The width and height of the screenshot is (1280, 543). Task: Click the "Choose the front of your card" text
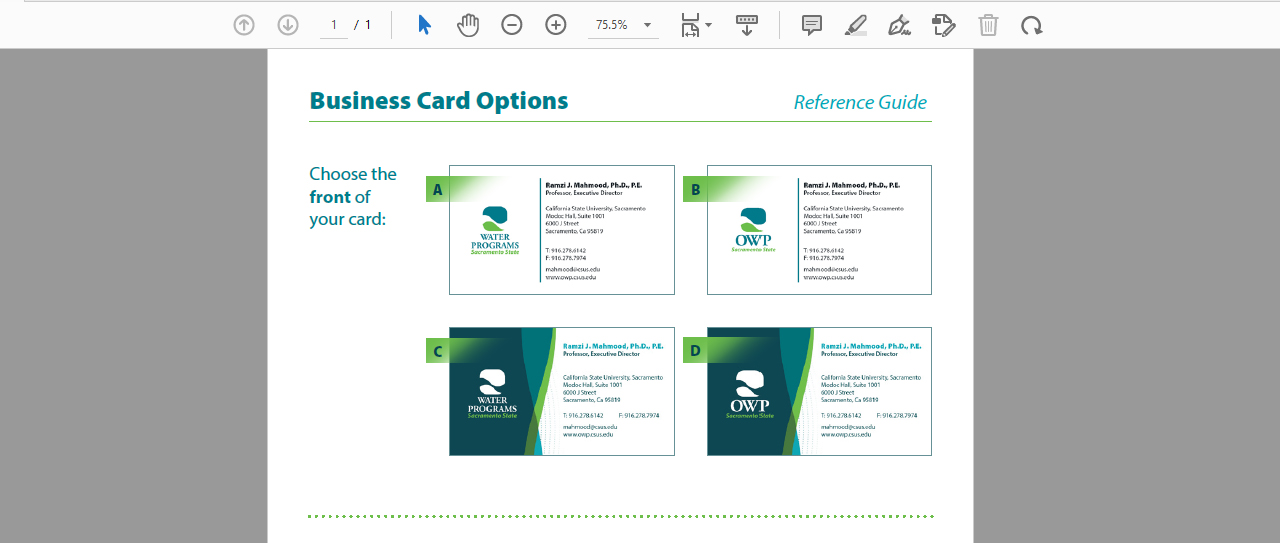click(x=353, y=196)
